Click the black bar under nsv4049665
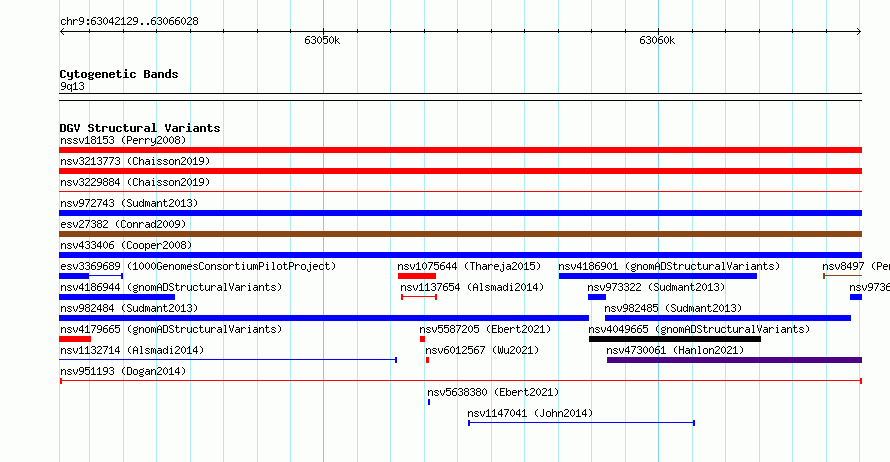The image size is (890, 462). [x=675, y=339]
